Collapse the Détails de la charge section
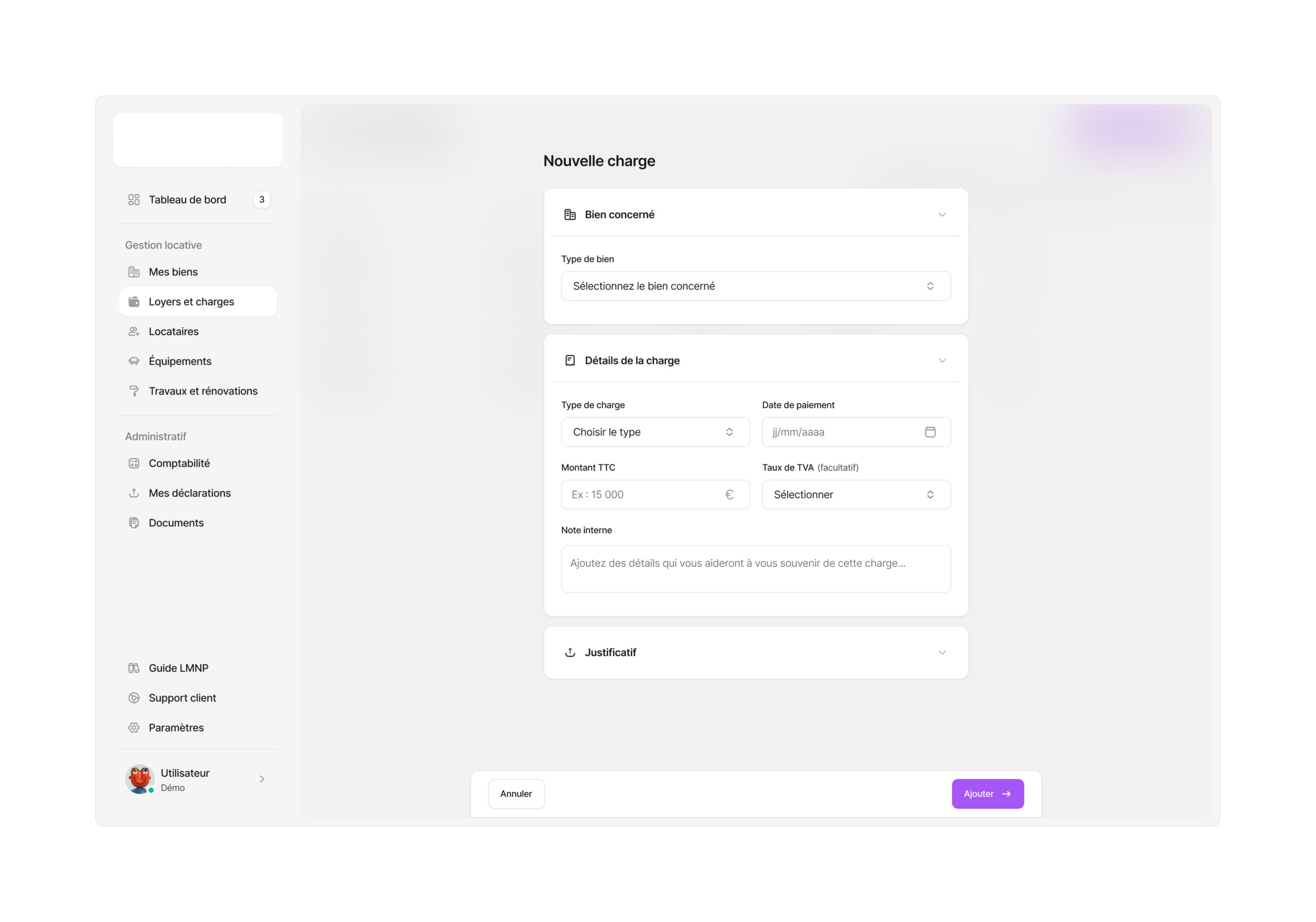 tap(942, 360)
